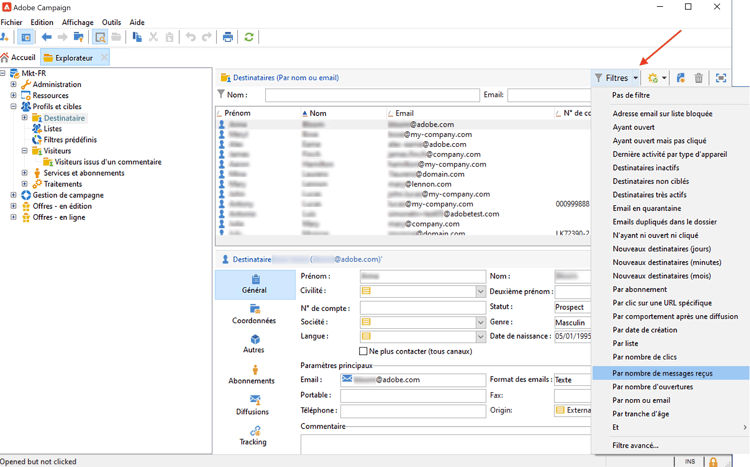Expand the Gestion de campagne node
This screenshot has width=750, height=467.
(13, 195)
